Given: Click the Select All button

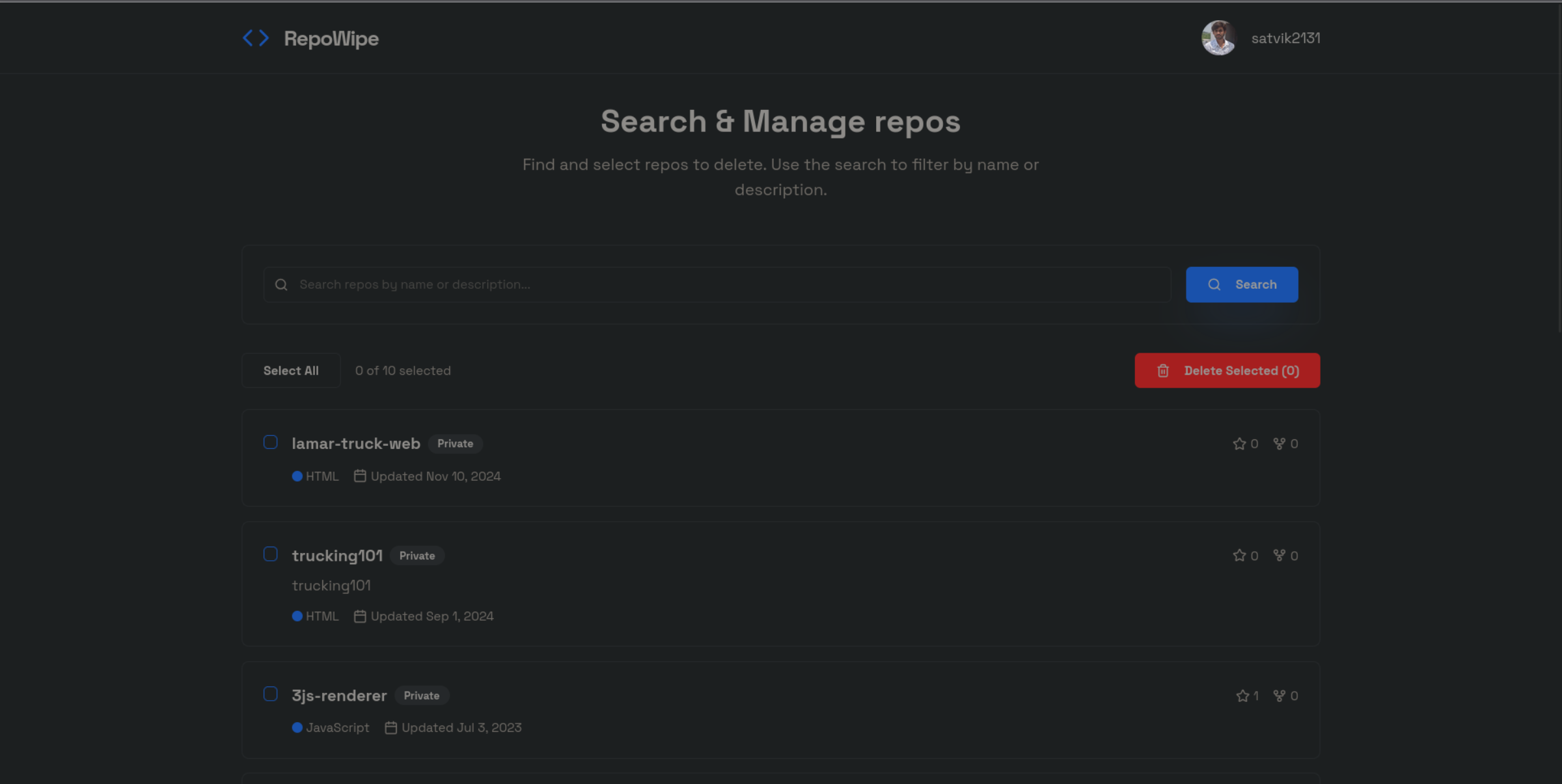Looking at the screenshot, I should tap(291, 371).
